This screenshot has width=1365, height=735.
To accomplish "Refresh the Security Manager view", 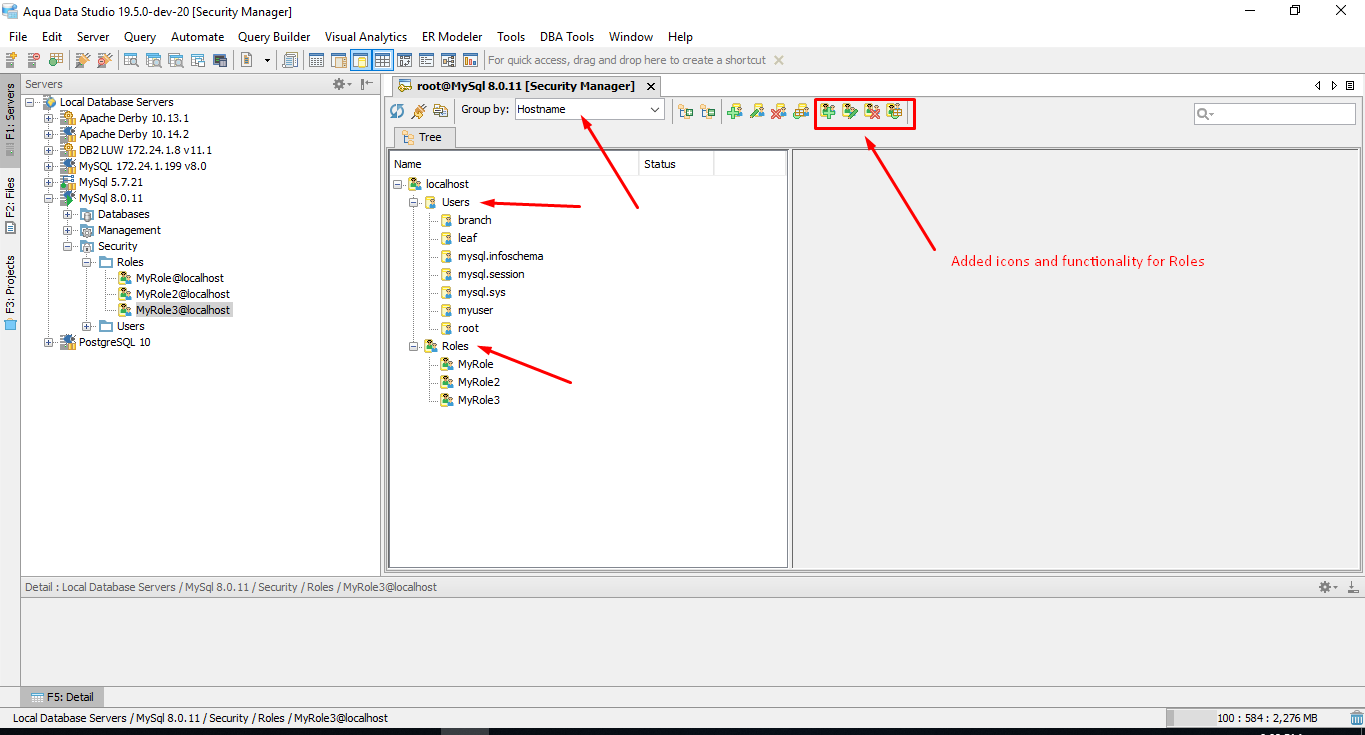I will (397, 111).
